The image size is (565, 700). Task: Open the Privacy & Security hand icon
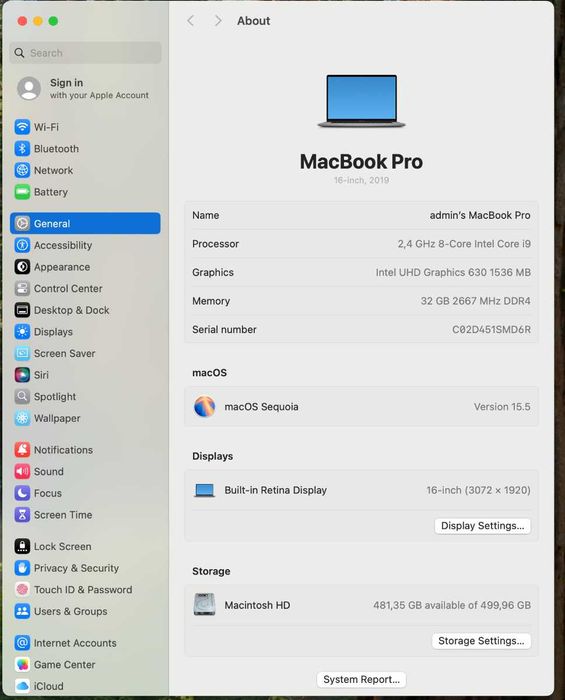tap(22, 568)
